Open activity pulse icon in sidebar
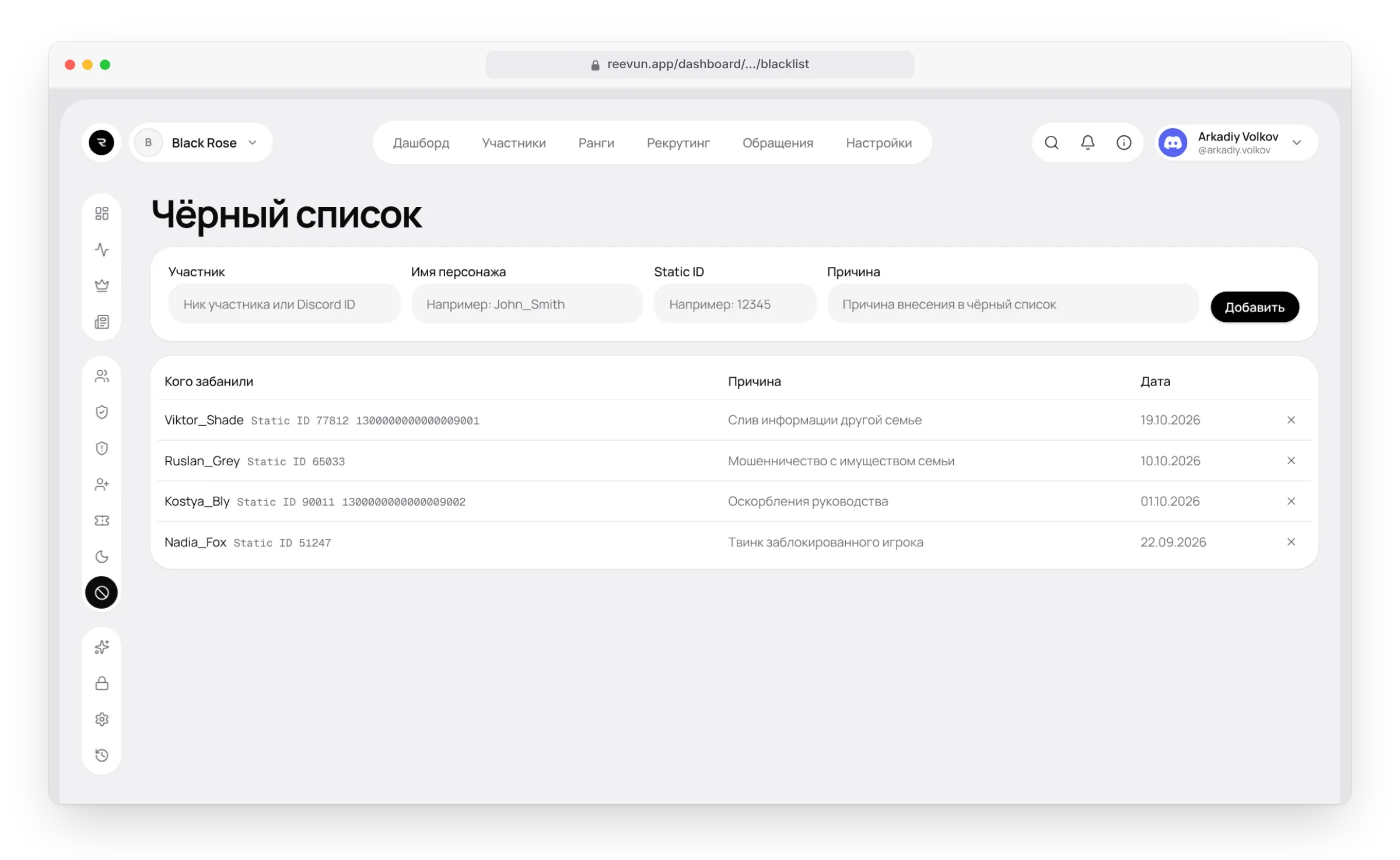This screenshot has height=860, width=1400. pyautogui.click(x=101, y=250)
